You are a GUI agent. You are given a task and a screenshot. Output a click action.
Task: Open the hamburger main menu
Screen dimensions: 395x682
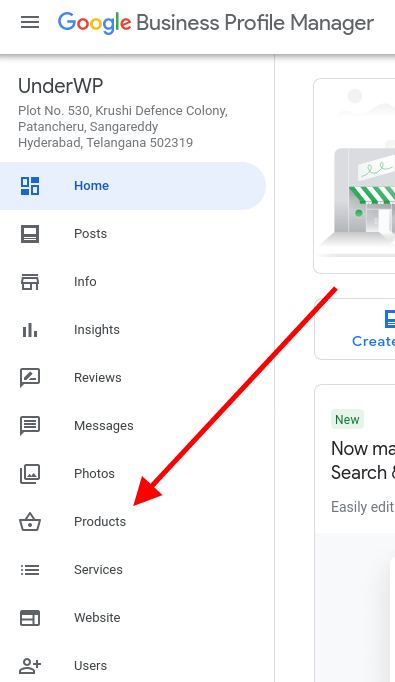tap(30, 22)
